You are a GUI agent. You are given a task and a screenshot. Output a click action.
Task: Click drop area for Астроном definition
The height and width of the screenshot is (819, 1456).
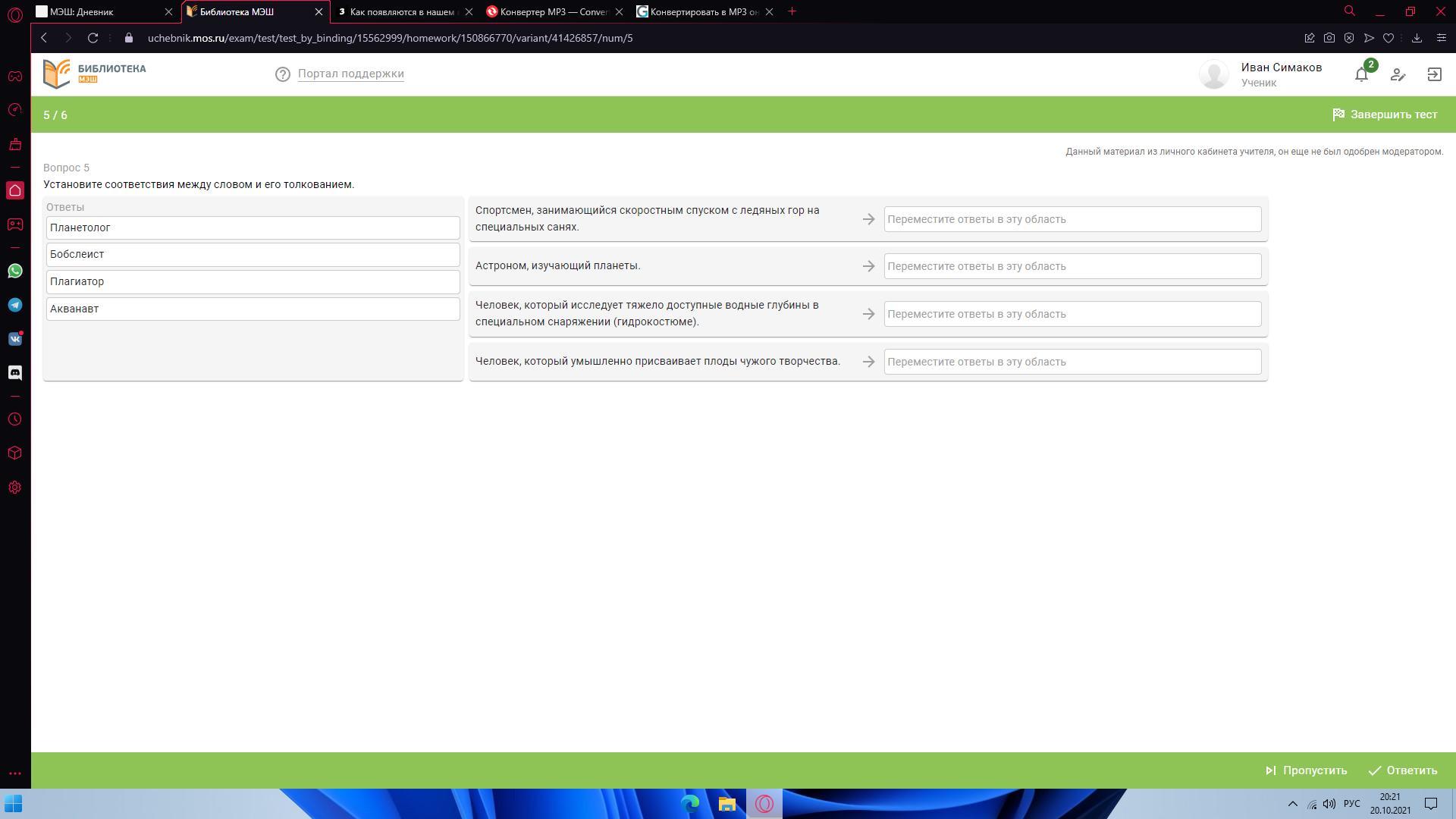pyautogui.click(x=1072, y=266)
